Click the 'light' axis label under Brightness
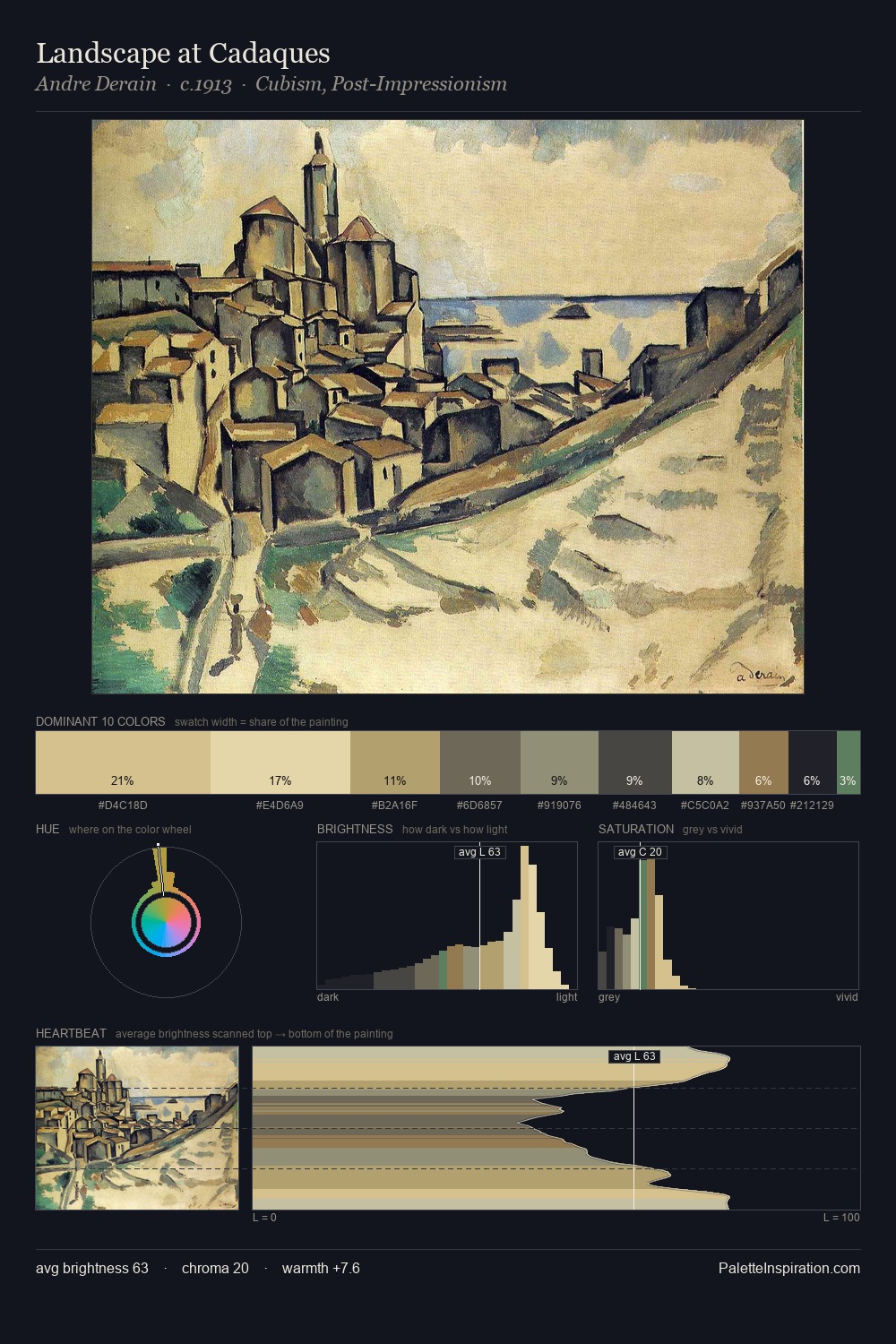 pos(566,997)
